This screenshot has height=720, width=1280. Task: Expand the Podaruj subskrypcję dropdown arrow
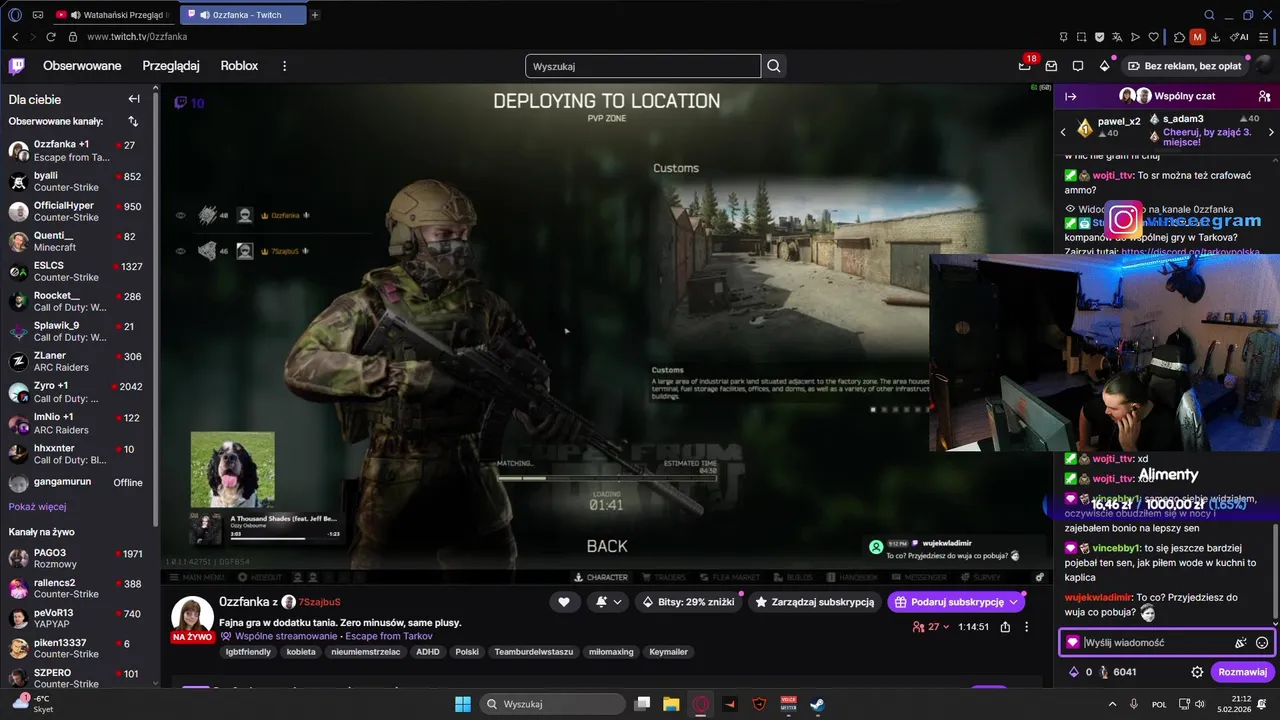[x=1014, y=602]
